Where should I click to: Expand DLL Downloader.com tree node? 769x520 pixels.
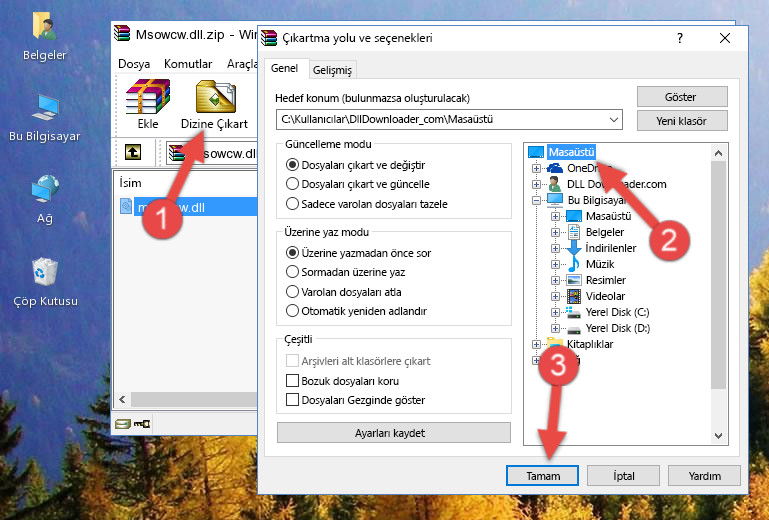click(x=536, y=184)
